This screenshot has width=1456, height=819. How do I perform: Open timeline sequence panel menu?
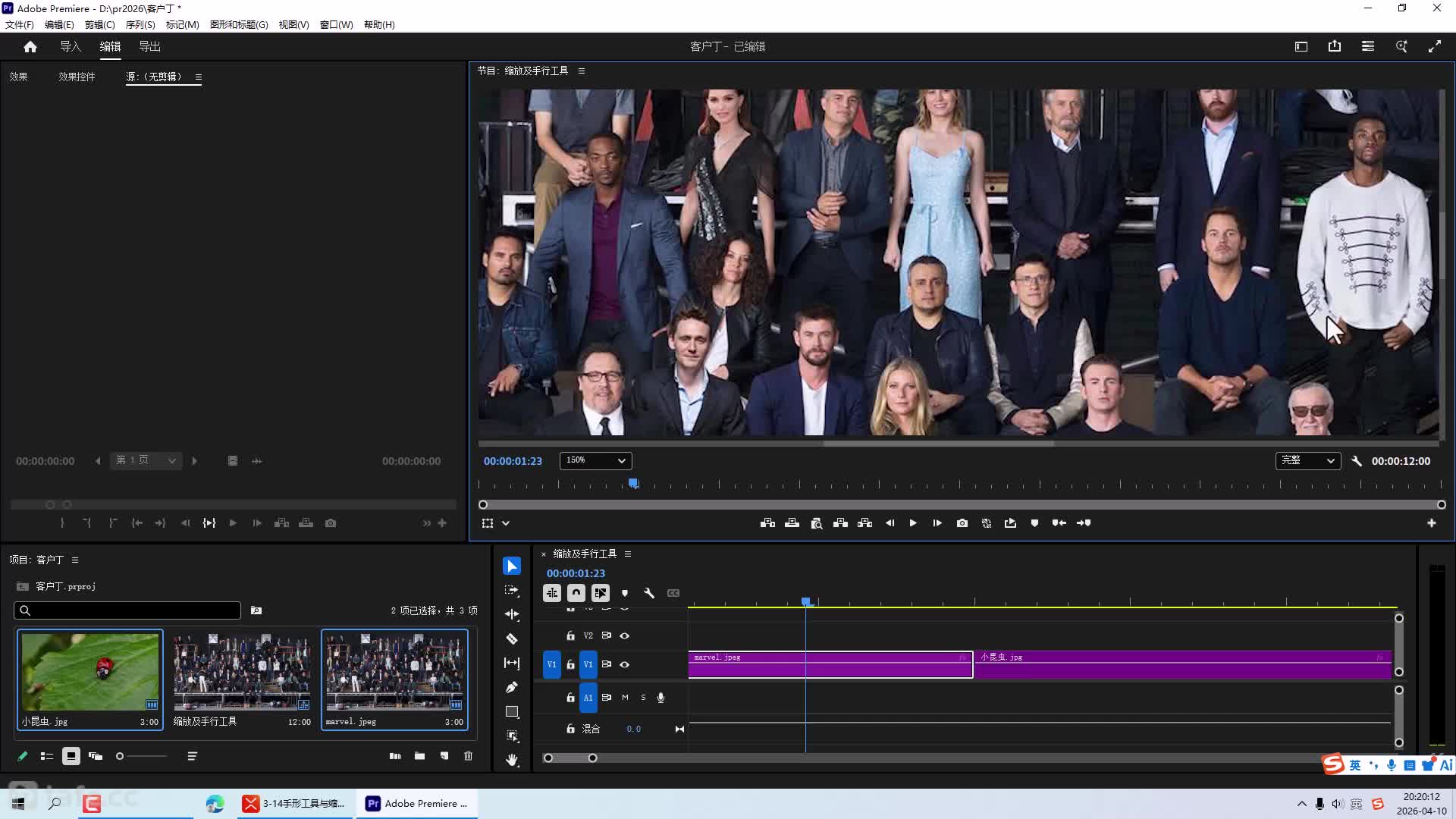628,554
